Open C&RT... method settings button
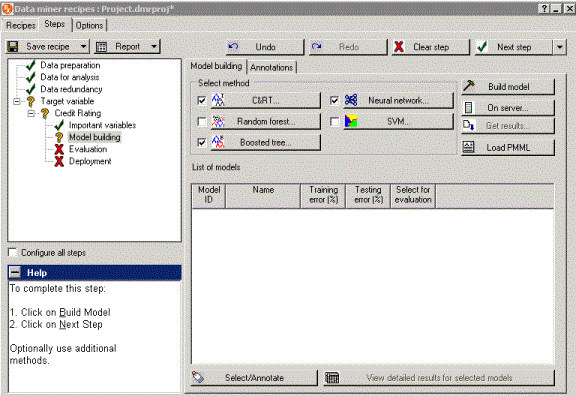 [265, 100]
